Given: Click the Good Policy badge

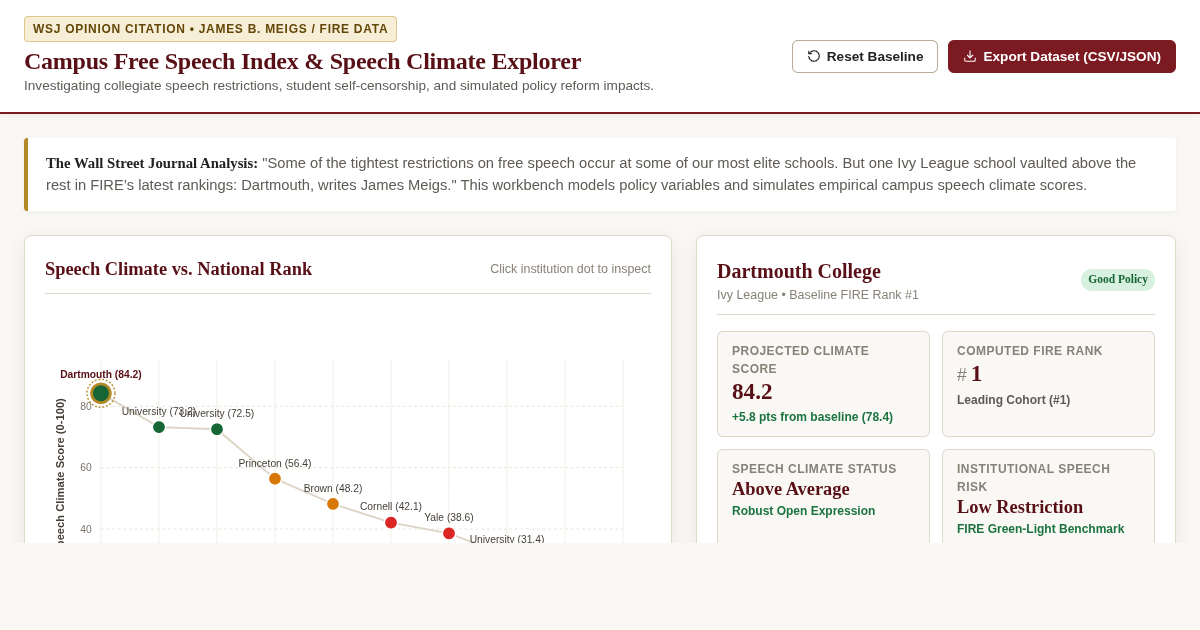Looking at the screenshot, I should click(x=1118, y=280).
